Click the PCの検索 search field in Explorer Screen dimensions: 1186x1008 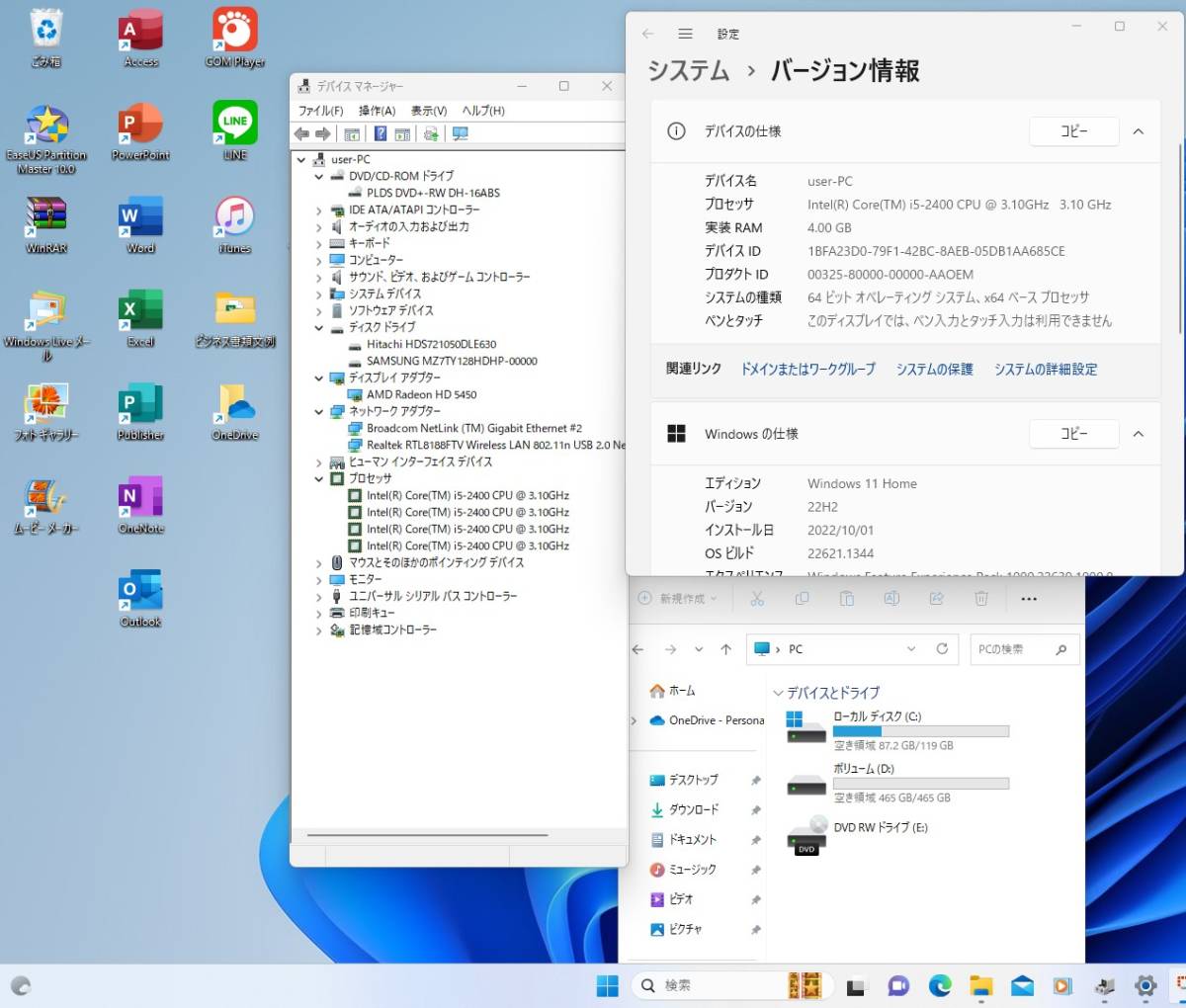[x=1025, y=649]
